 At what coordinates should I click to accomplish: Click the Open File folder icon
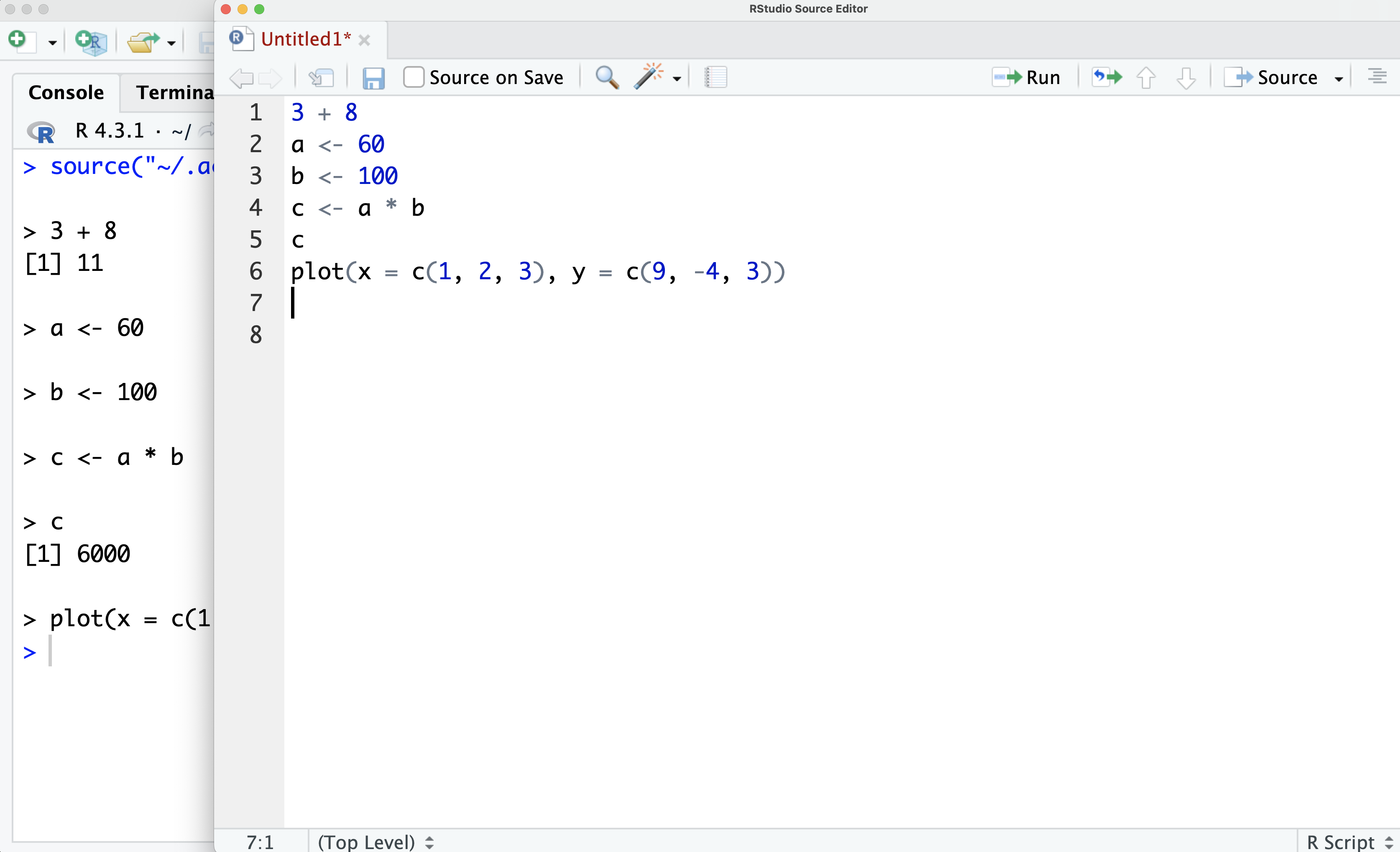(x=142, y=42)
